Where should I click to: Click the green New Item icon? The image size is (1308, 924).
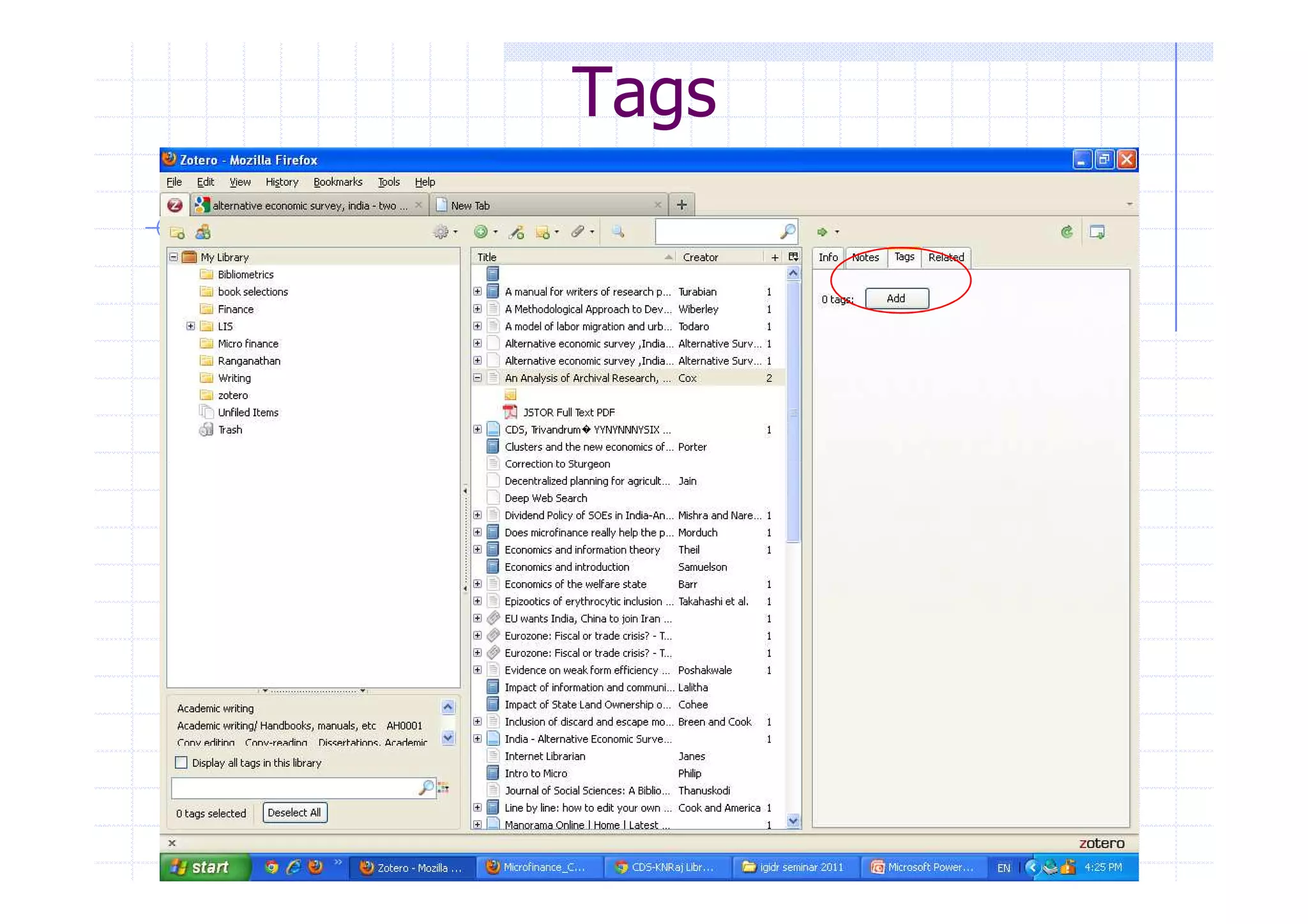click(x=481, y=232)
